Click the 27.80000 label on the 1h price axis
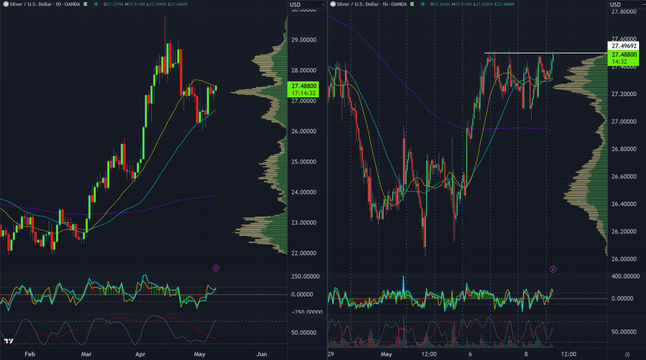Image resolution: width=646 pixels, height=360 pixels. click(x=624, y=12)
